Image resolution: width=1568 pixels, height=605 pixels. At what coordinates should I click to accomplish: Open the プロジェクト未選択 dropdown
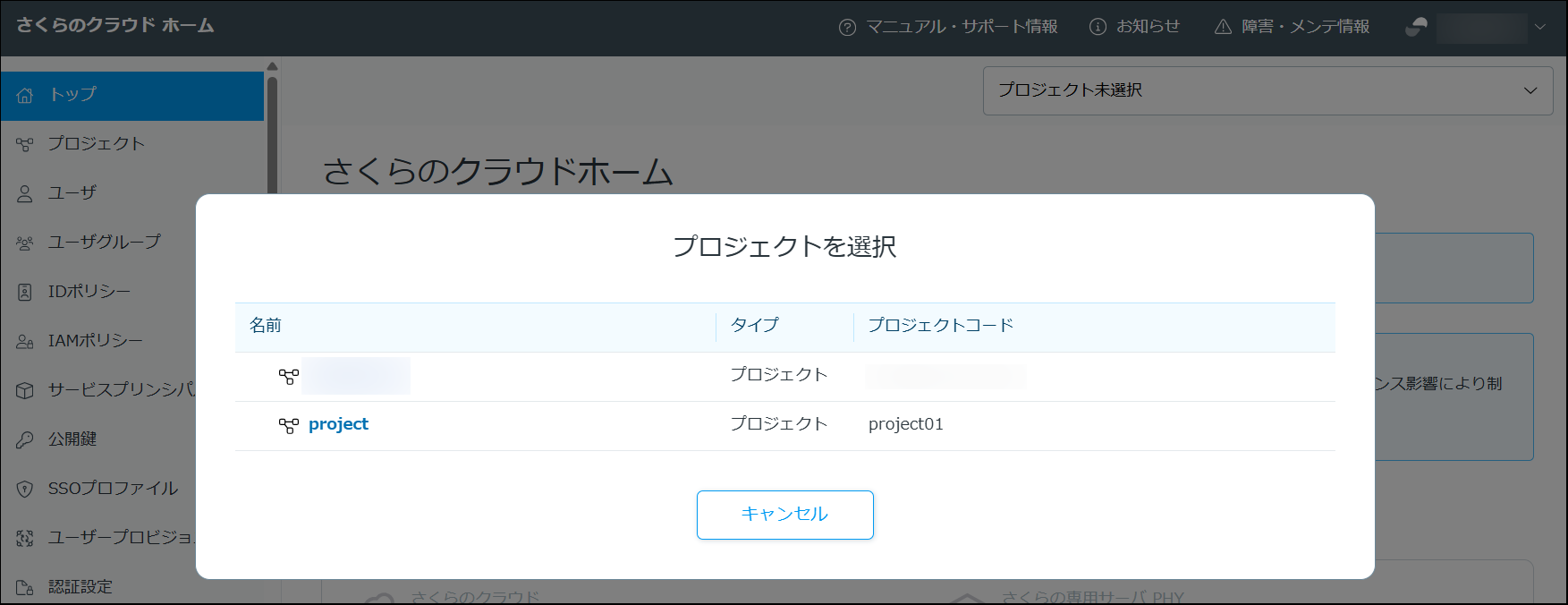tap(1267, 90)
